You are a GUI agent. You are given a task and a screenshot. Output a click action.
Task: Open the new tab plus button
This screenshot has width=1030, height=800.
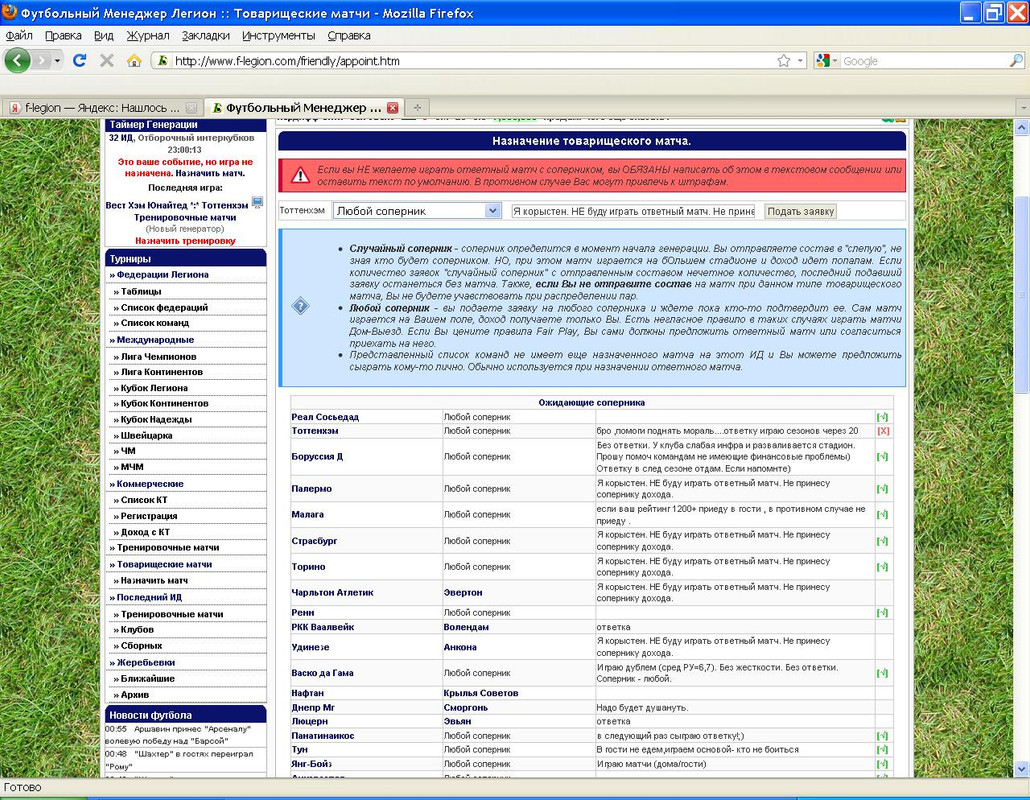click(x=417, y=107)
